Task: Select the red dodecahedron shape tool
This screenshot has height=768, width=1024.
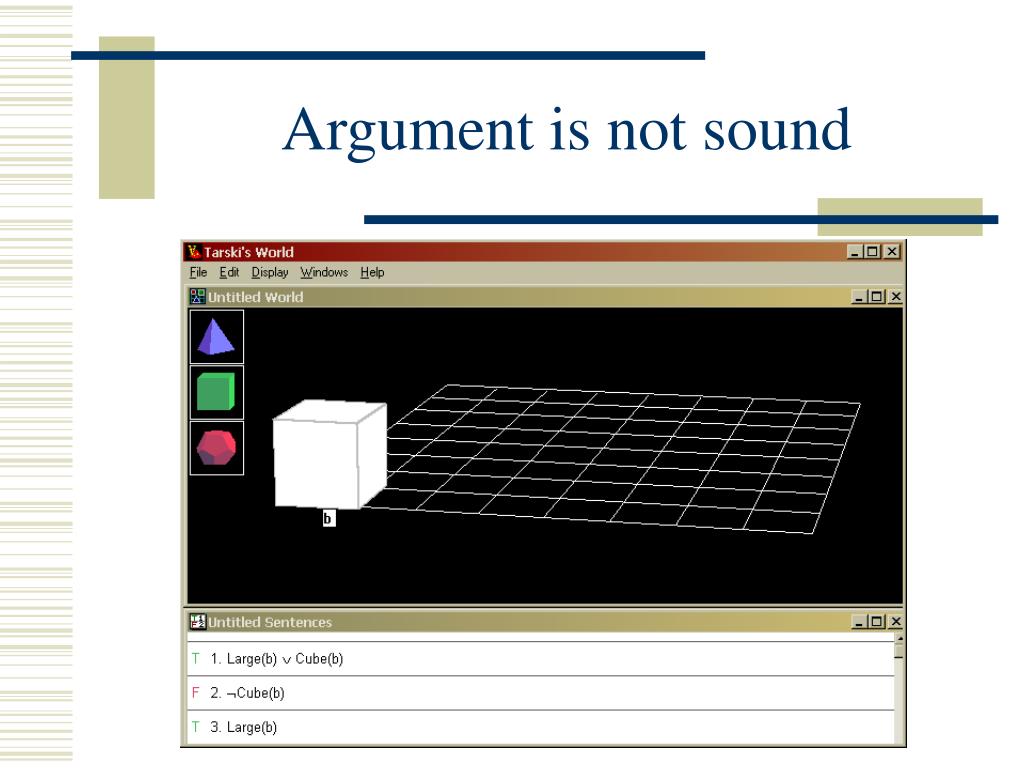Action: tap(216, 448)
